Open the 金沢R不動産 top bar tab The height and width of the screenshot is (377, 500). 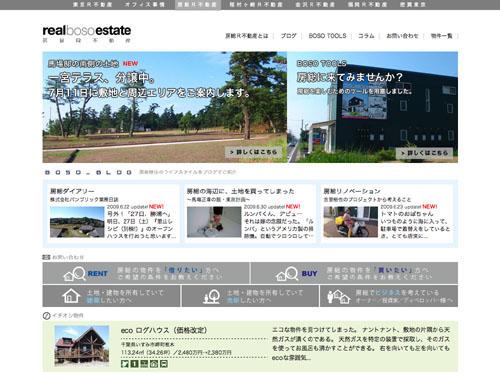[315, 5]
